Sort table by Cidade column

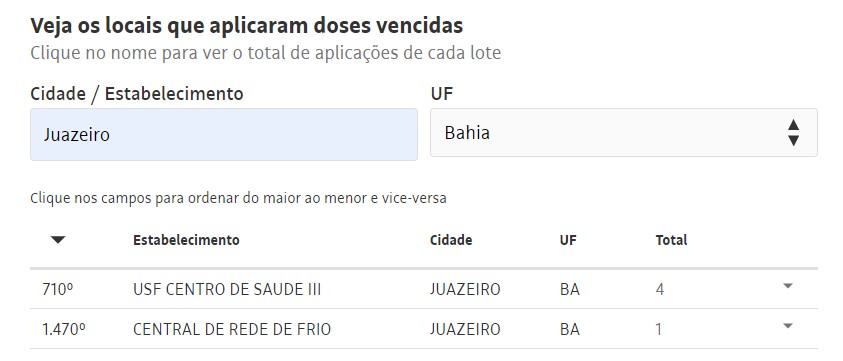tap(451, 240)
